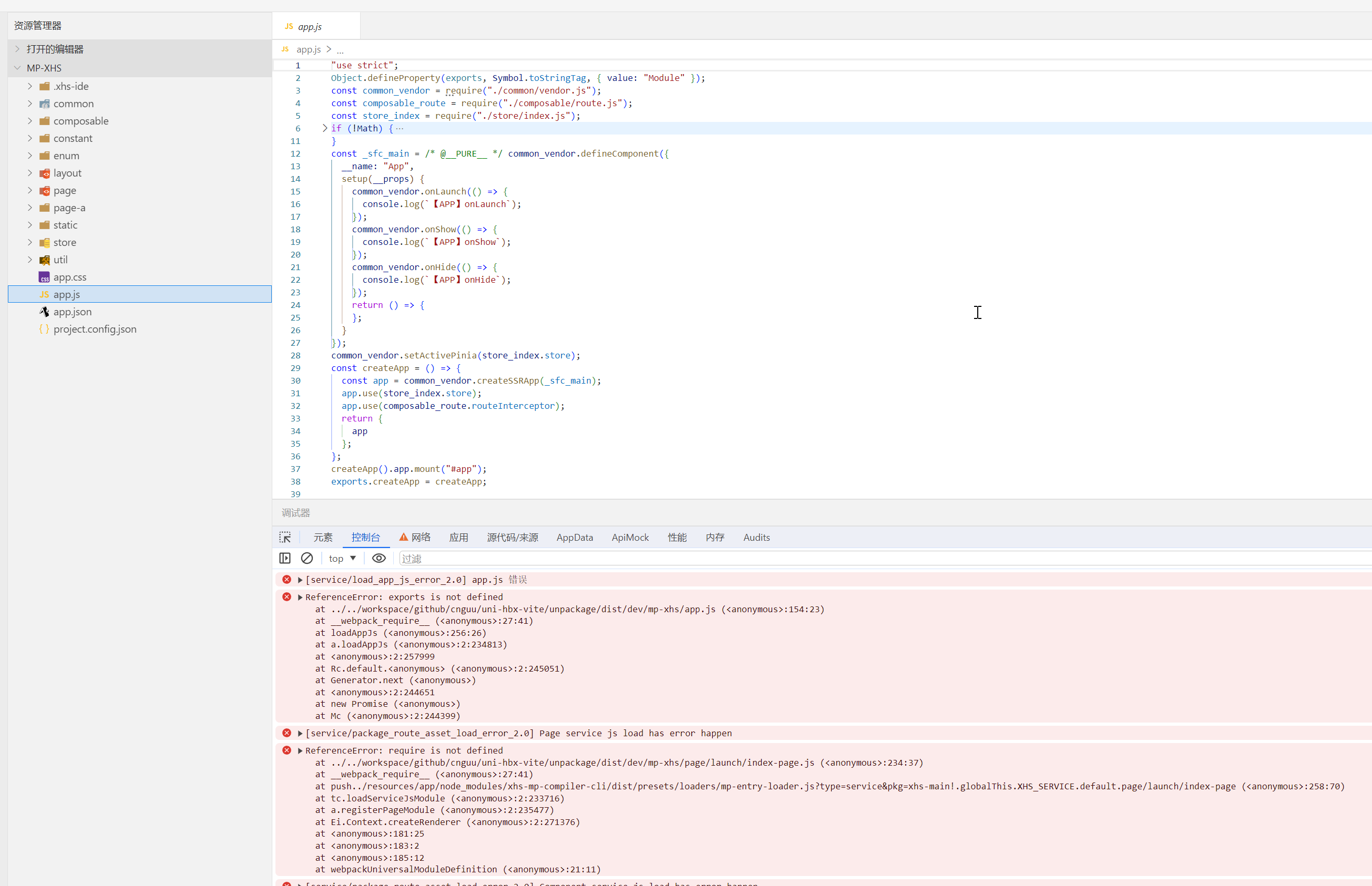Expand the ReferenceError exports is not defined entry
1372x886 pixels.
pyautogui.click(x=300, y=597)
